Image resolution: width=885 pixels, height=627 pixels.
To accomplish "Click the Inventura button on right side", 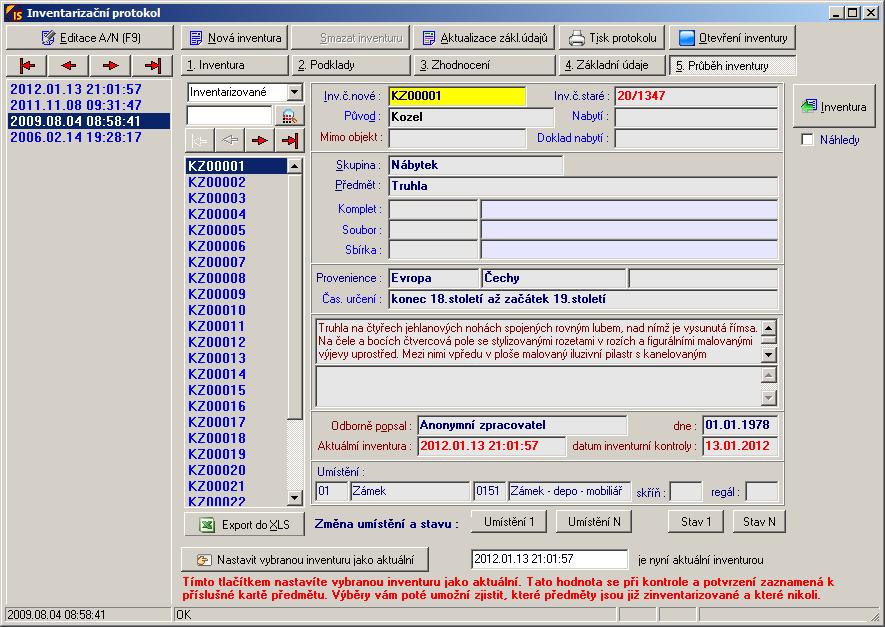I will 834,106.
